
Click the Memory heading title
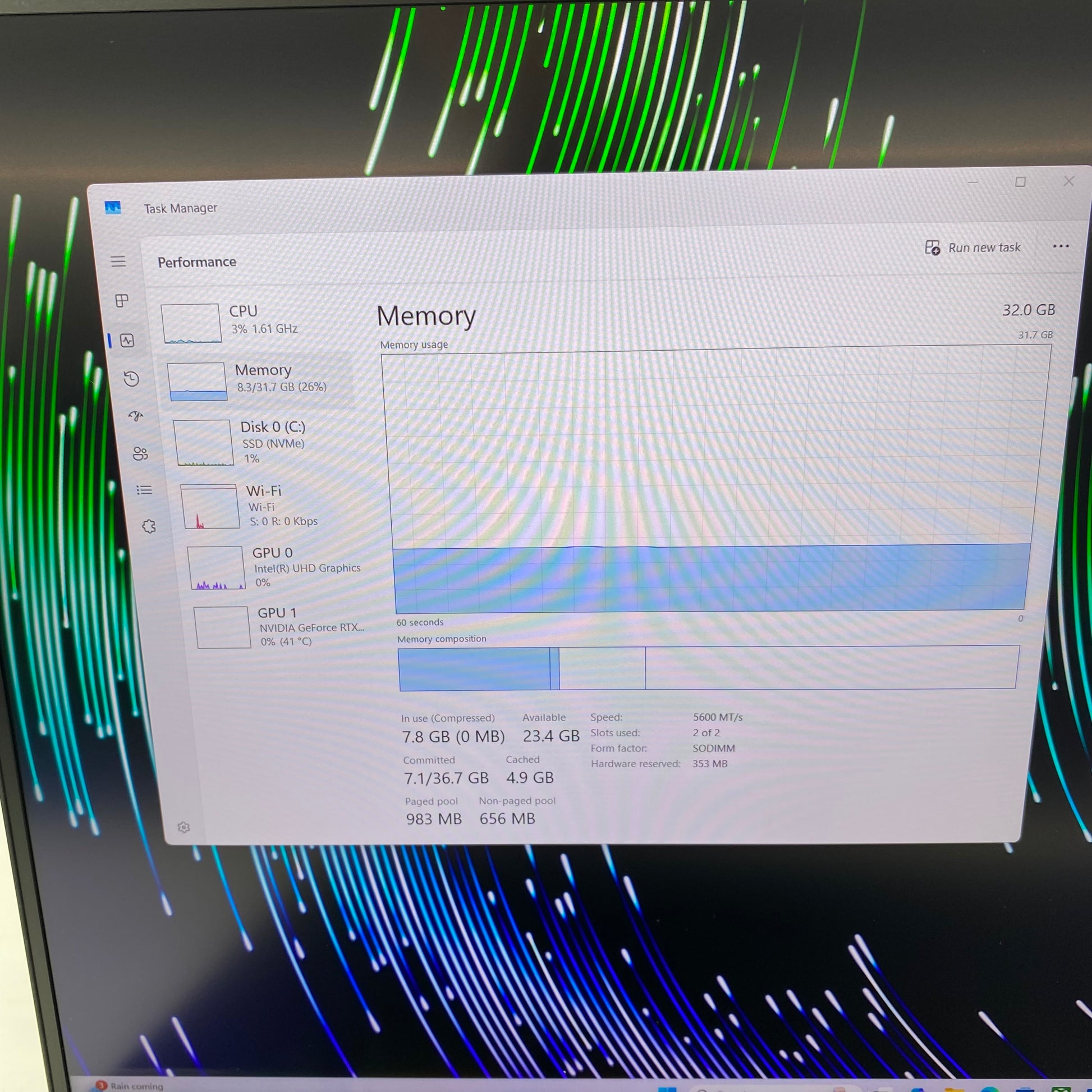click(x=426, y=315)
